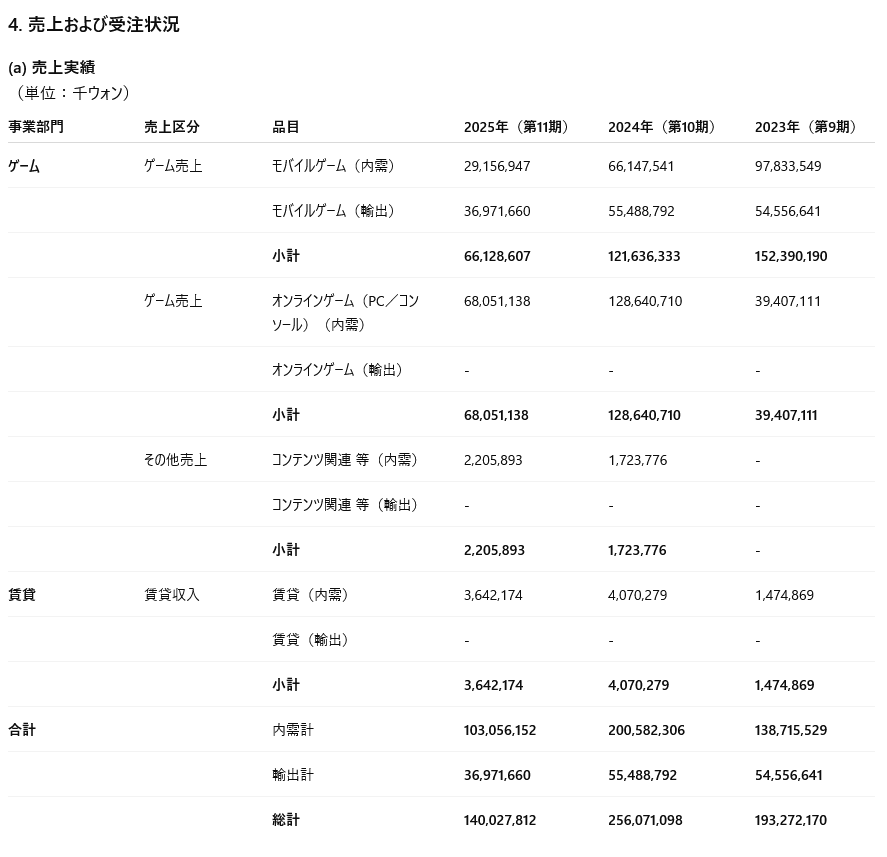Image resolution: width=887 pixels, height=857 pixels.
Task: Select the 輸出計 row label
Action: [x=293, y=775]
